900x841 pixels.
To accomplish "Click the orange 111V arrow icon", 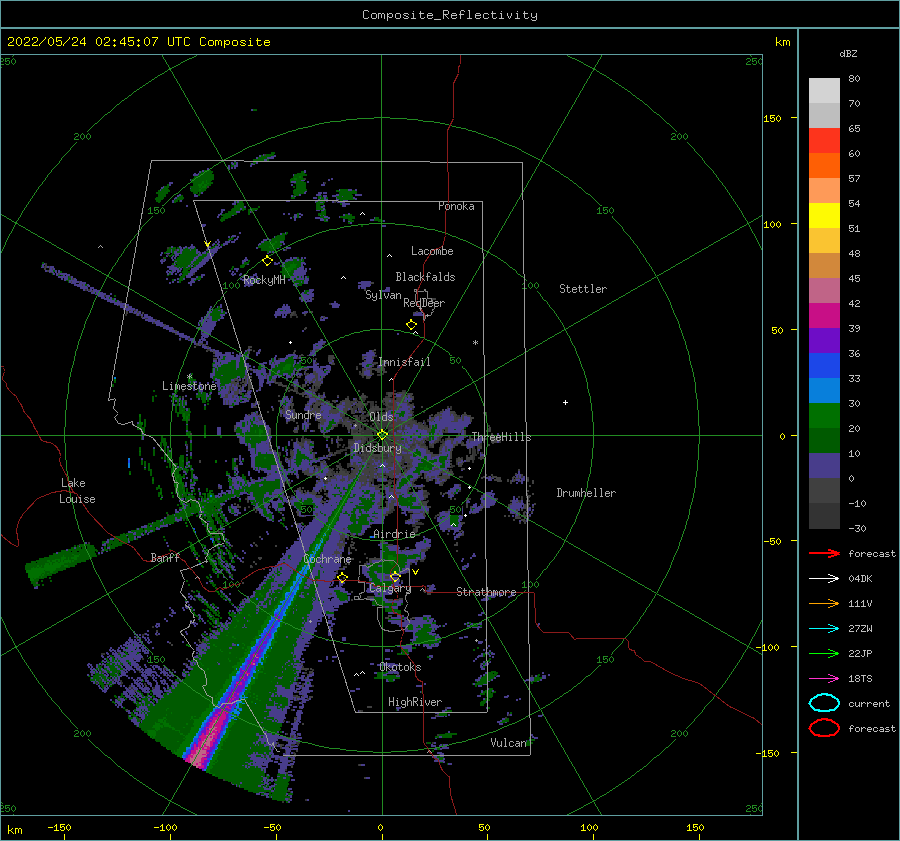I will 824,603.
